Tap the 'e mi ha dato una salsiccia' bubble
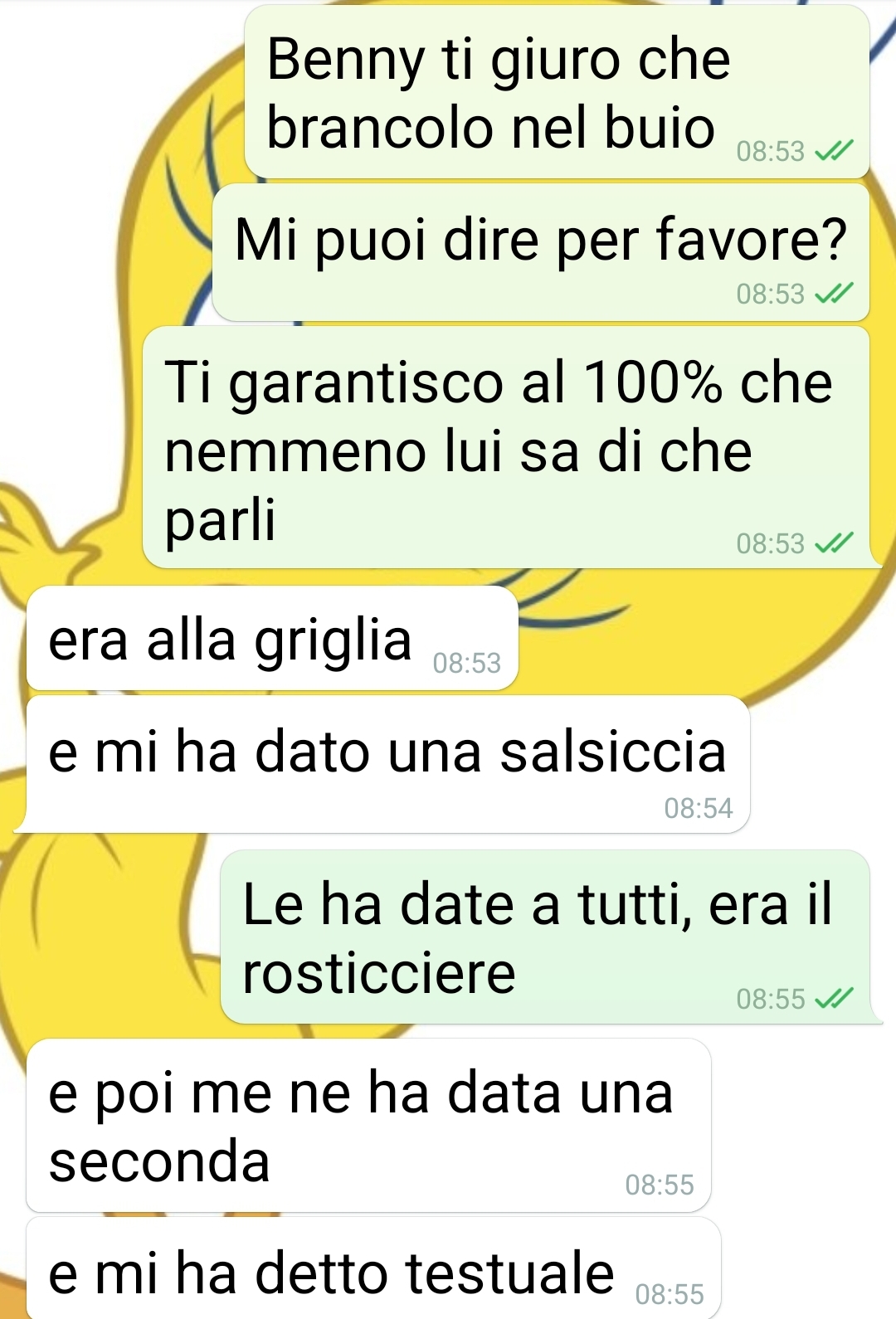The image size is (896, 1319). (388, 764)
